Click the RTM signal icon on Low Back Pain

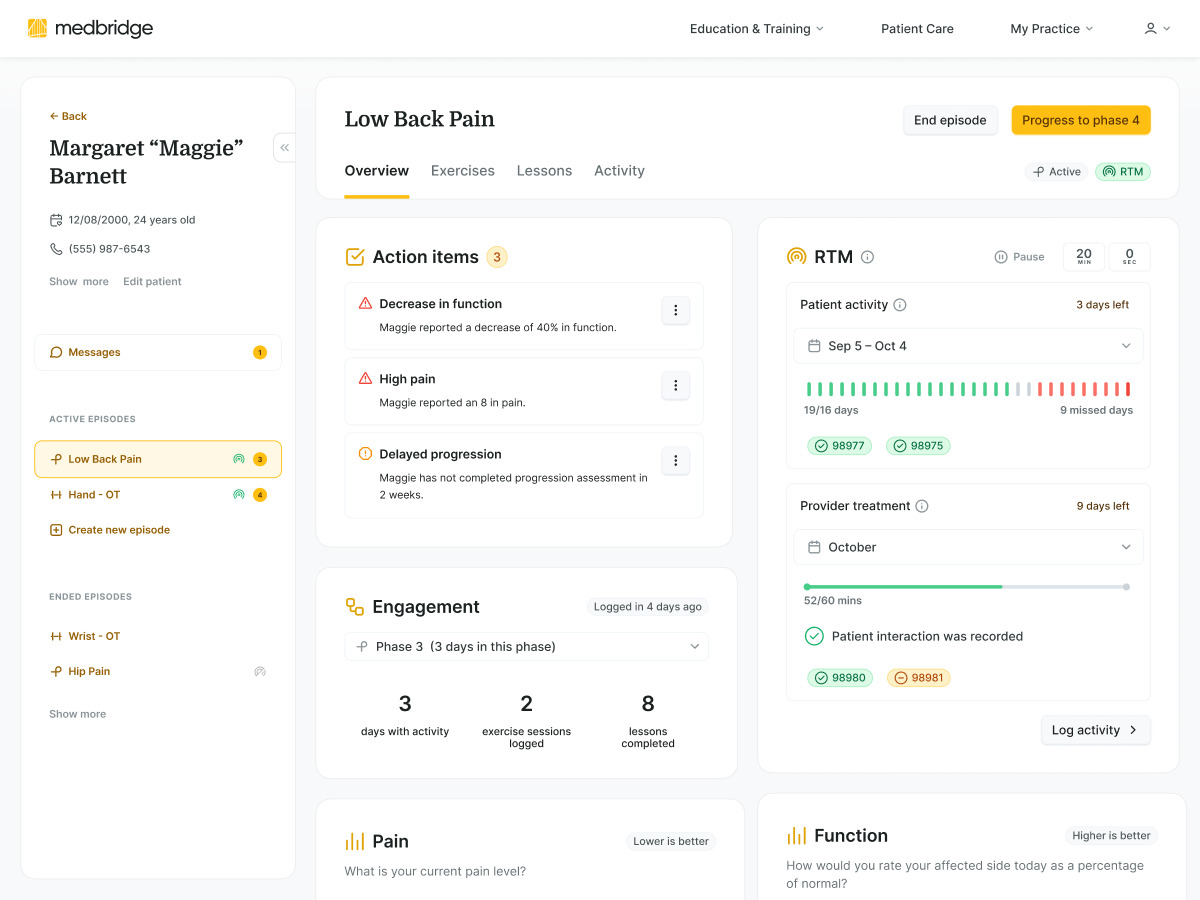239,459
